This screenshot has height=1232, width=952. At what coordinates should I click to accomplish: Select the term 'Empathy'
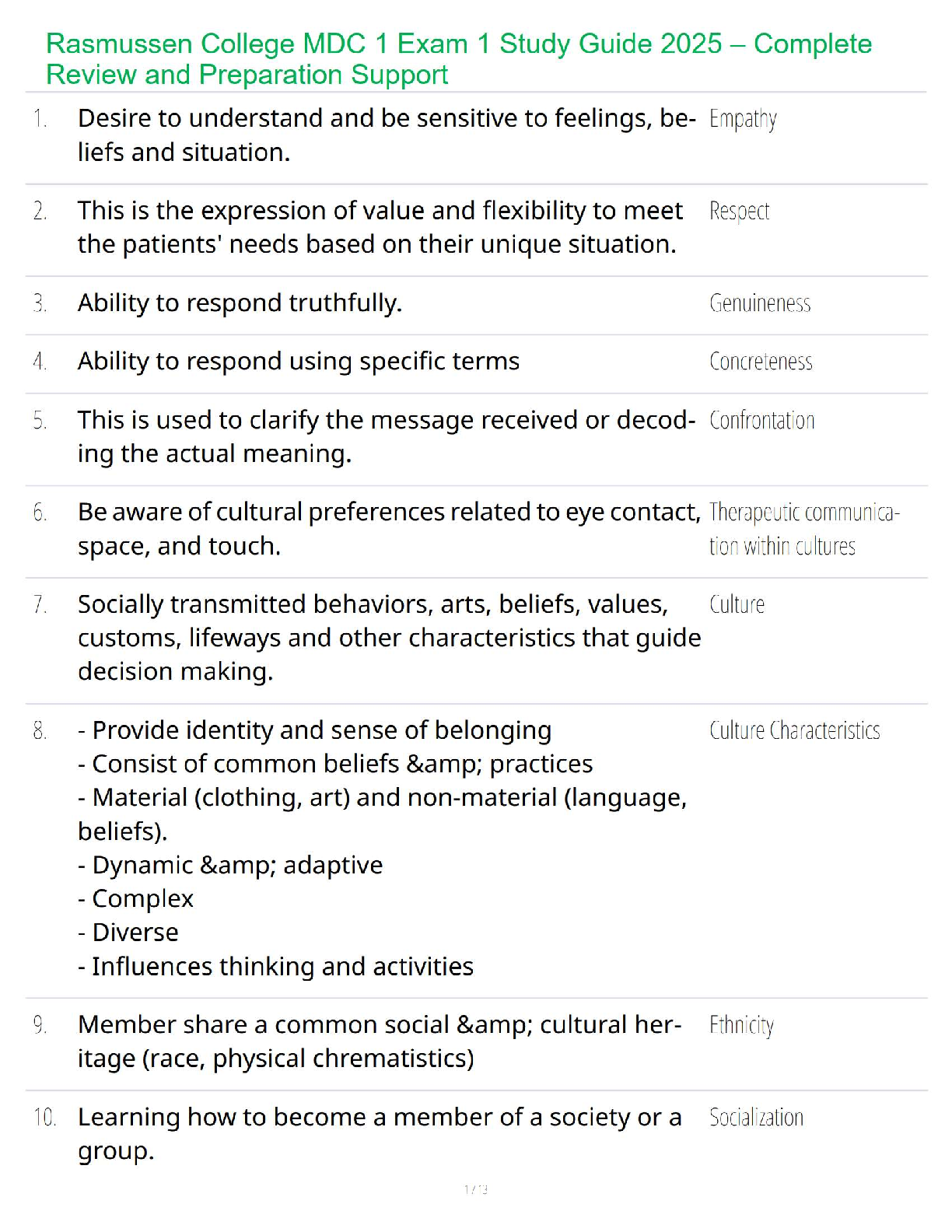click(x=743, y=119)
